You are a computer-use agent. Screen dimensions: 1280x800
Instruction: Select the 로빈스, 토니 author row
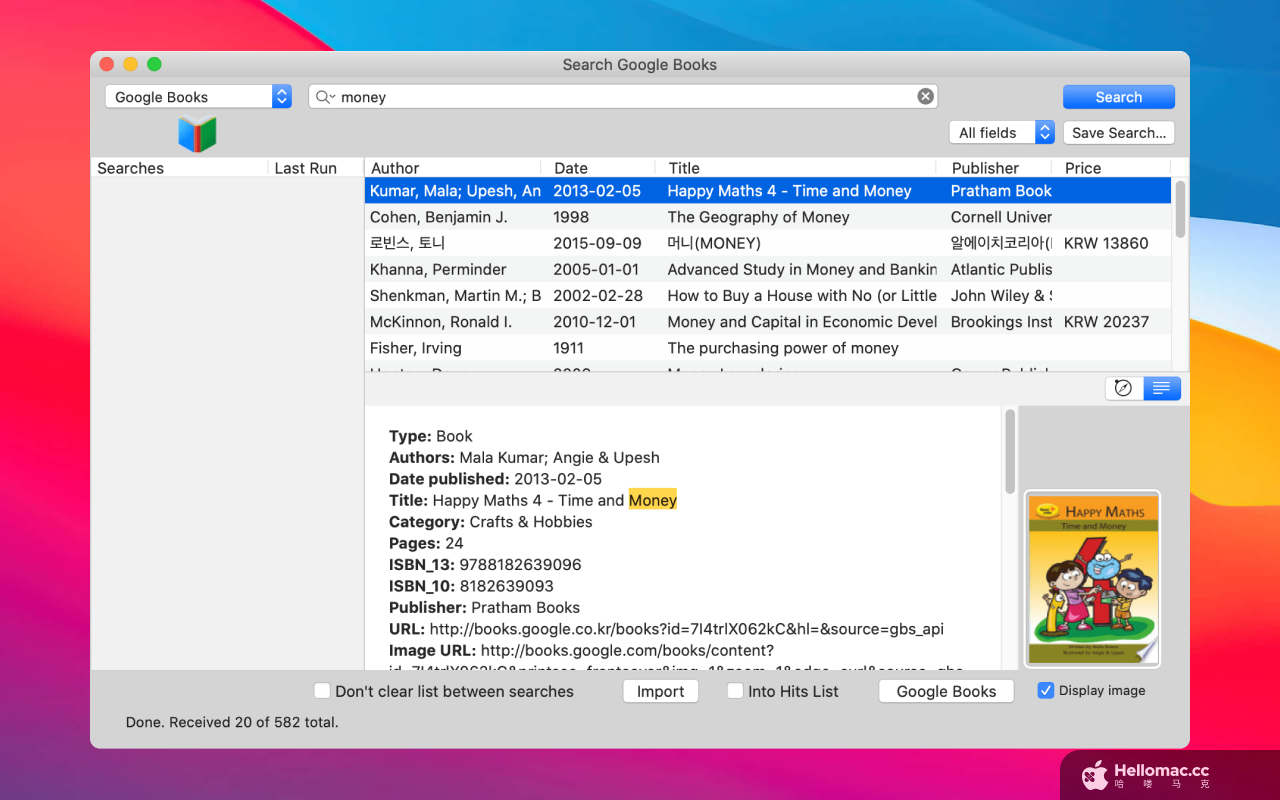pos(768,243)
